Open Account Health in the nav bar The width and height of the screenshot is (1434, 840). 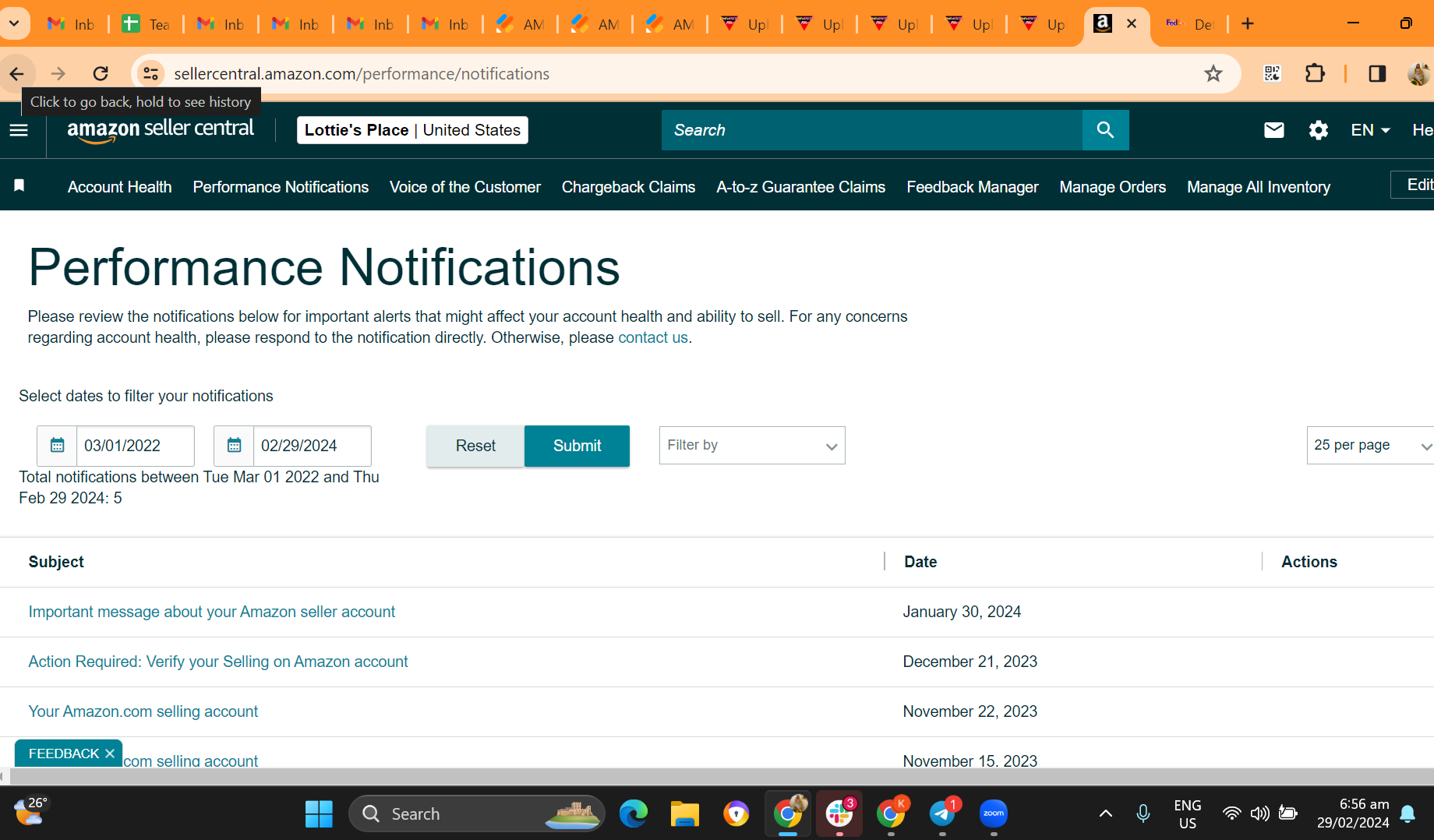pos(120,187)
